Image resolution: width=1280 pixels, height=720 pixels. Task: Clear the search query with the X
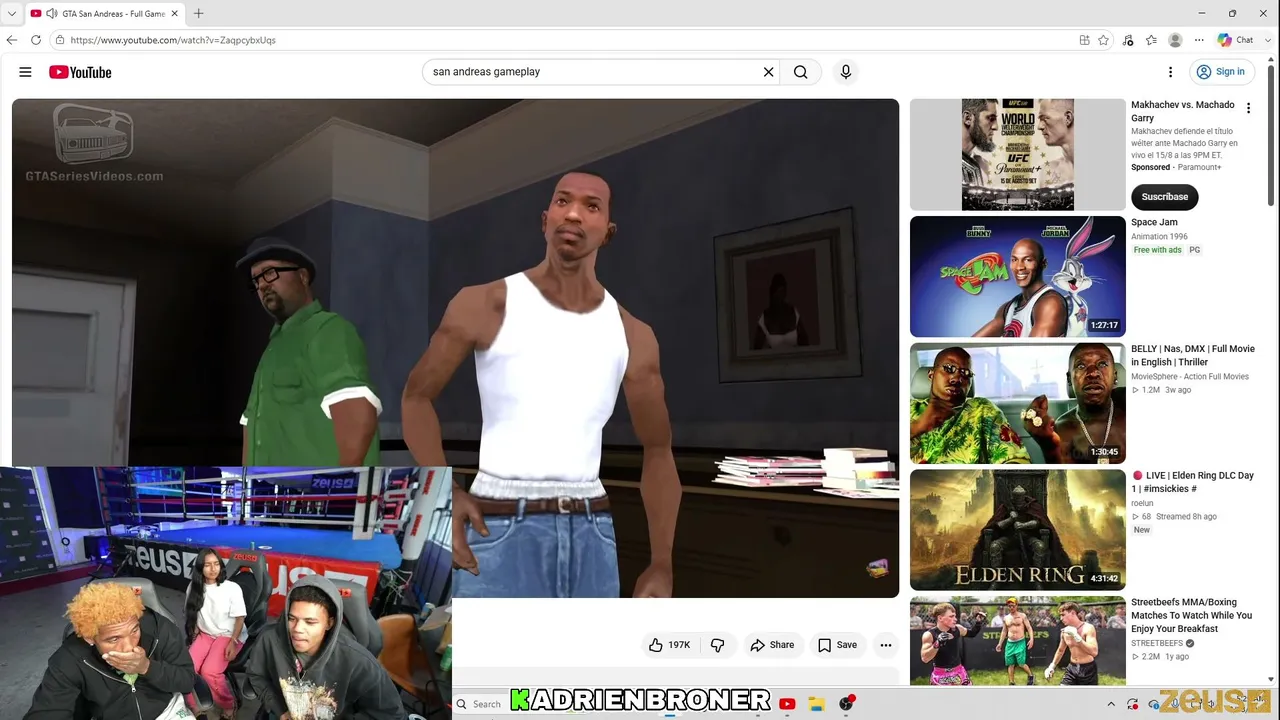(x=769, y=72)
